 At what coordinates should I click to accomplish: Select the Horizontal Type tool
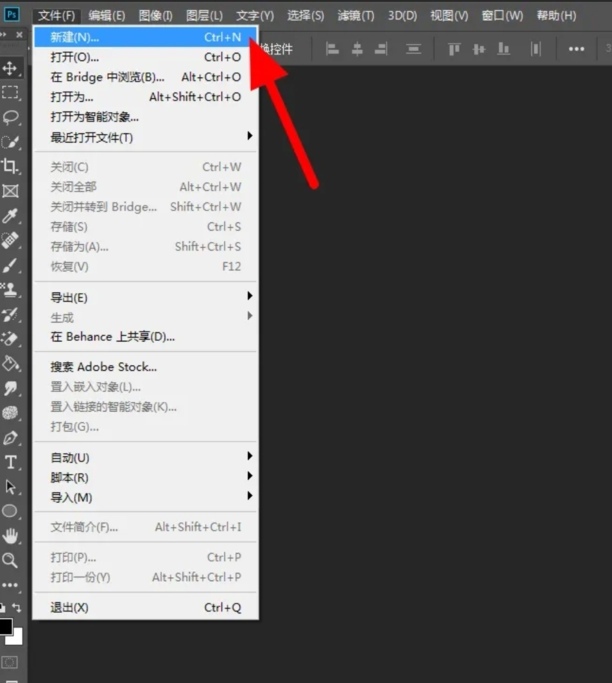[11, 462]
